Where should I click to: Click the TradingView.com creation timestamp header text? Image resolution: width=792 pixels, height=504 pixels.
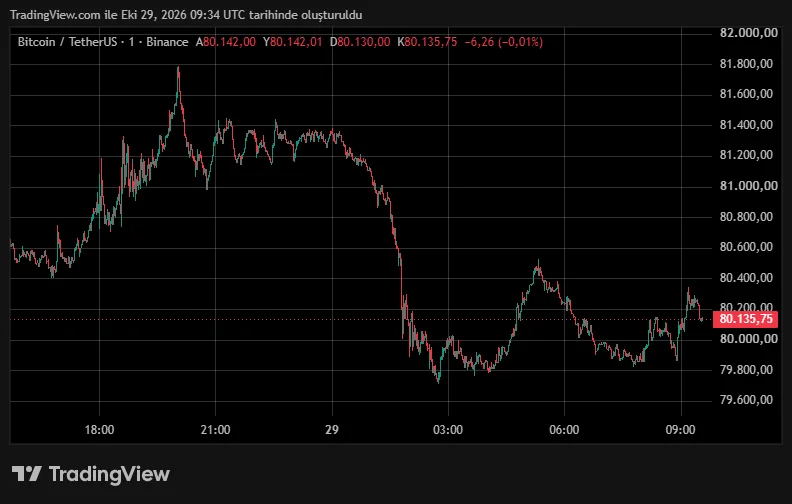pyautogui.click(x=186, y=15)
